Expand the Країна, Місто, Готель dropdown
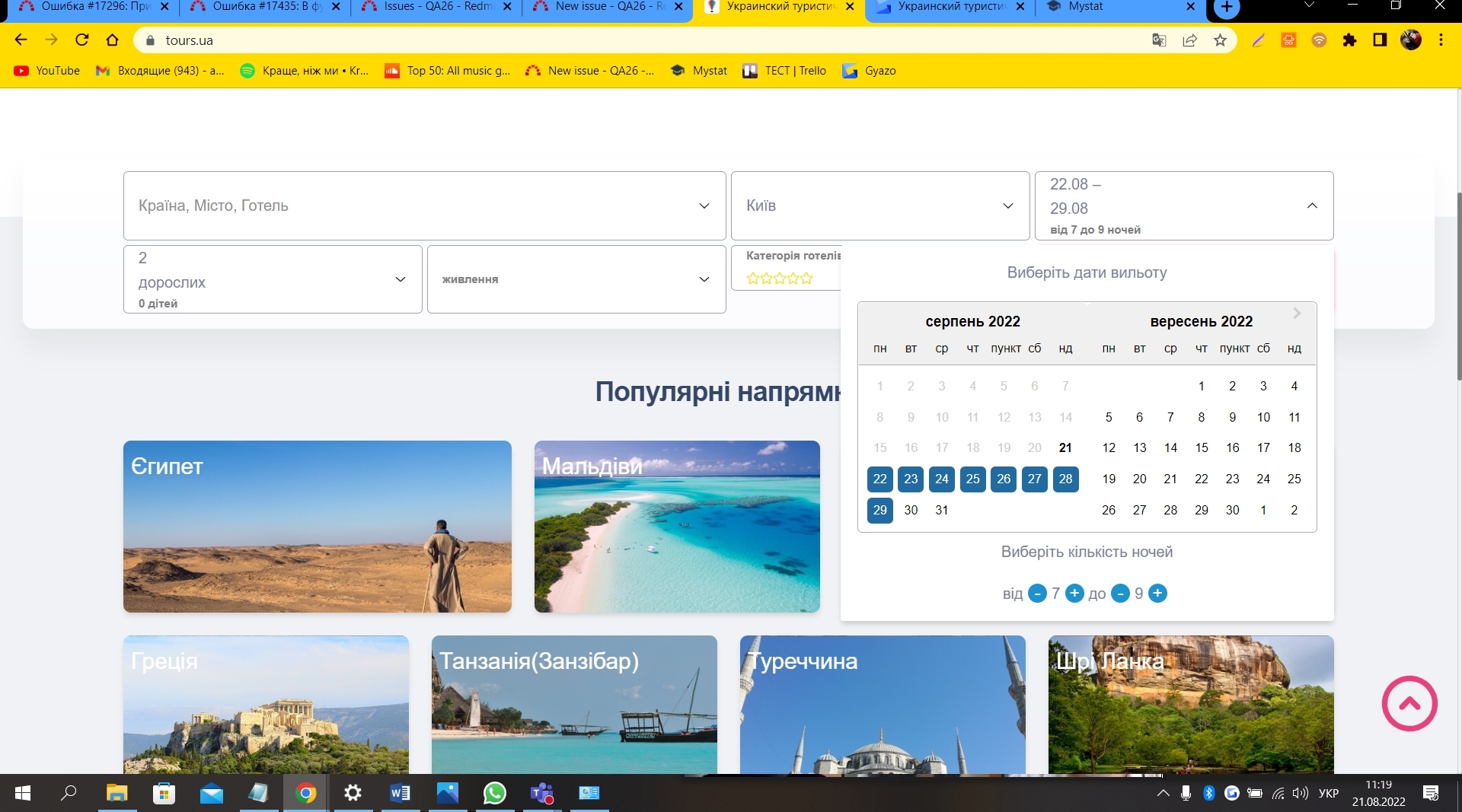Viewport: 1462px width, 812px height. pos(425,205)
